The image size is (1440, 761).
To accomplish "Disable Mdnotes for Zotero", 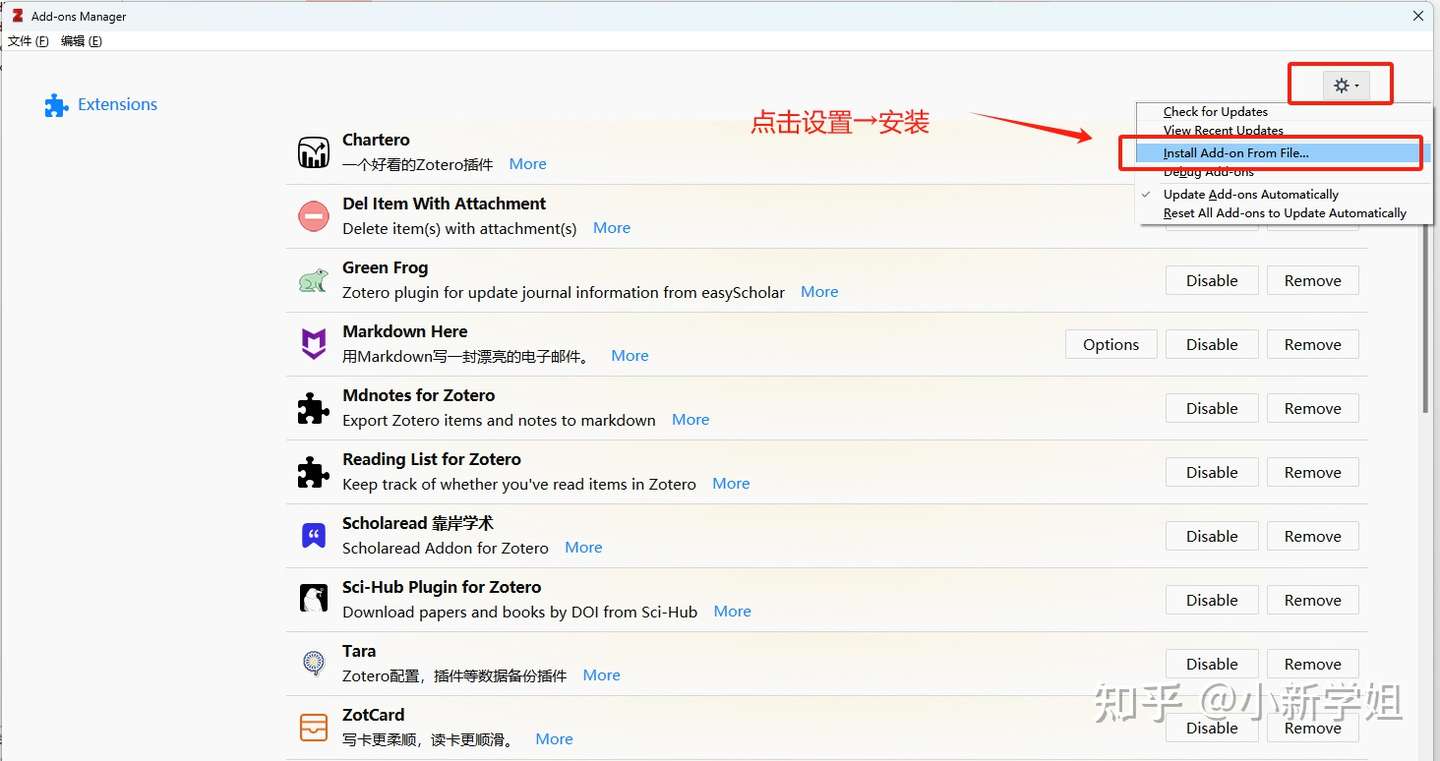I will pos(1212,408).
